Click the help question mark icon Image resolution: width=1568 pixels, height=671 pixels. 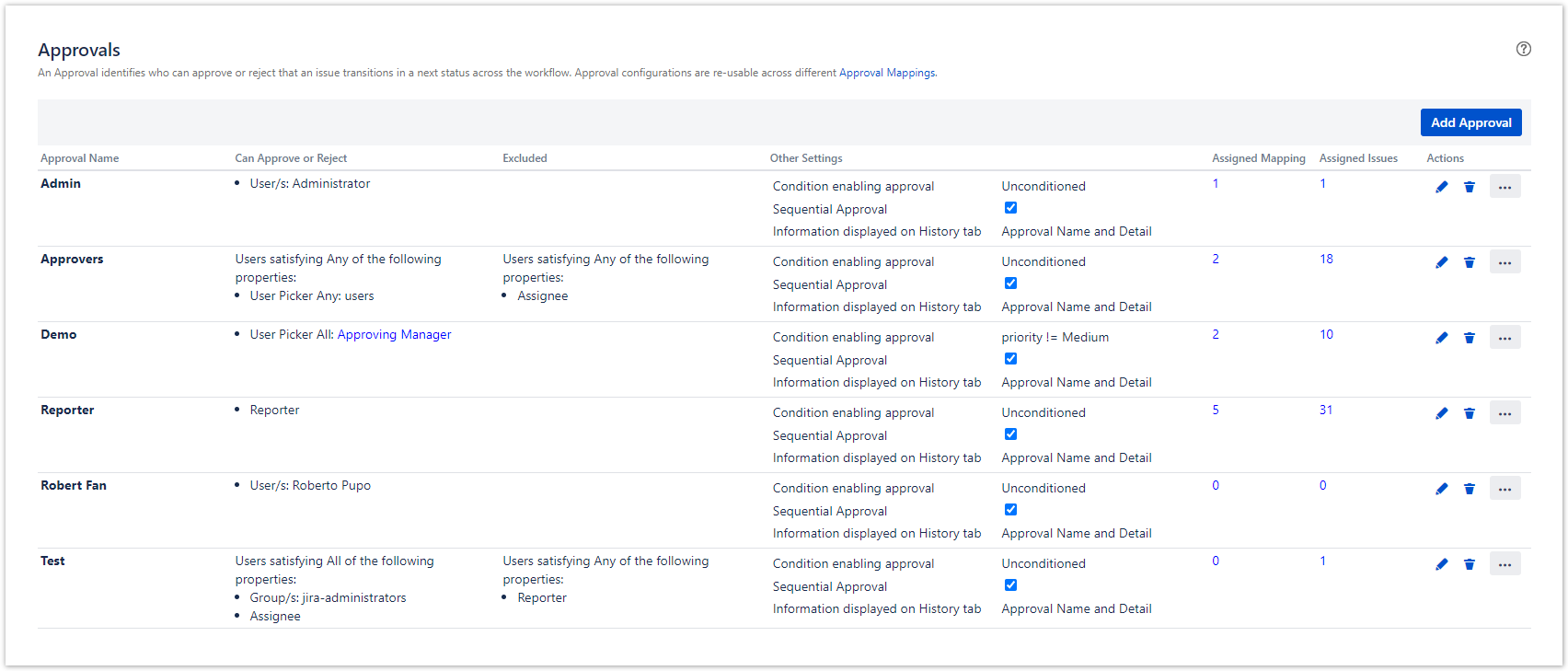1523,50
